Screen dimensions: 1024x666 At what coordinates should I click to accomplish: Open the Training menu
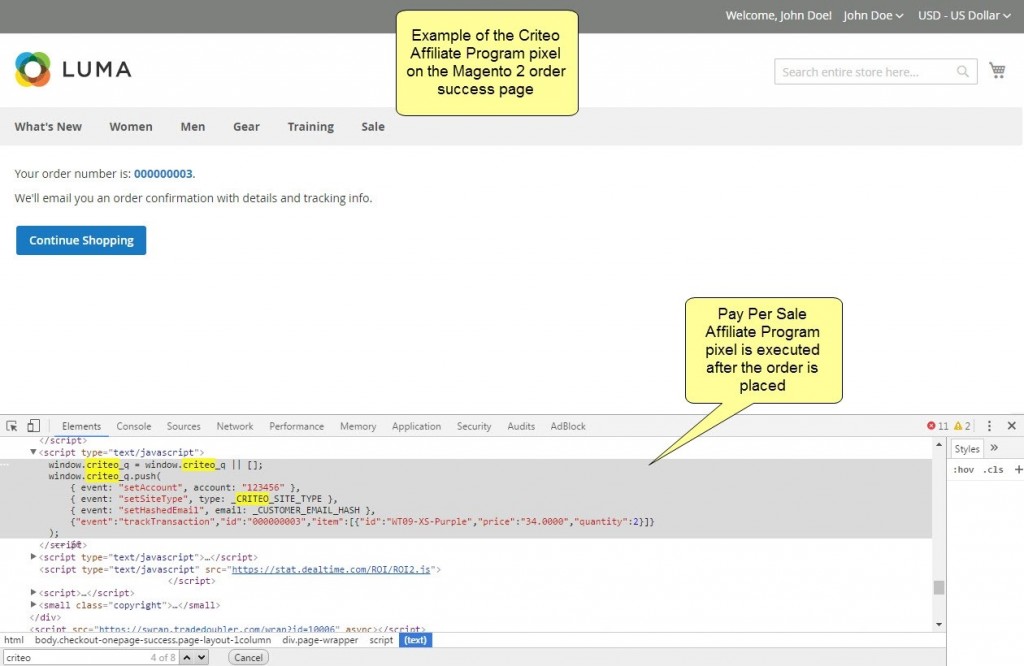click(311, 127)
